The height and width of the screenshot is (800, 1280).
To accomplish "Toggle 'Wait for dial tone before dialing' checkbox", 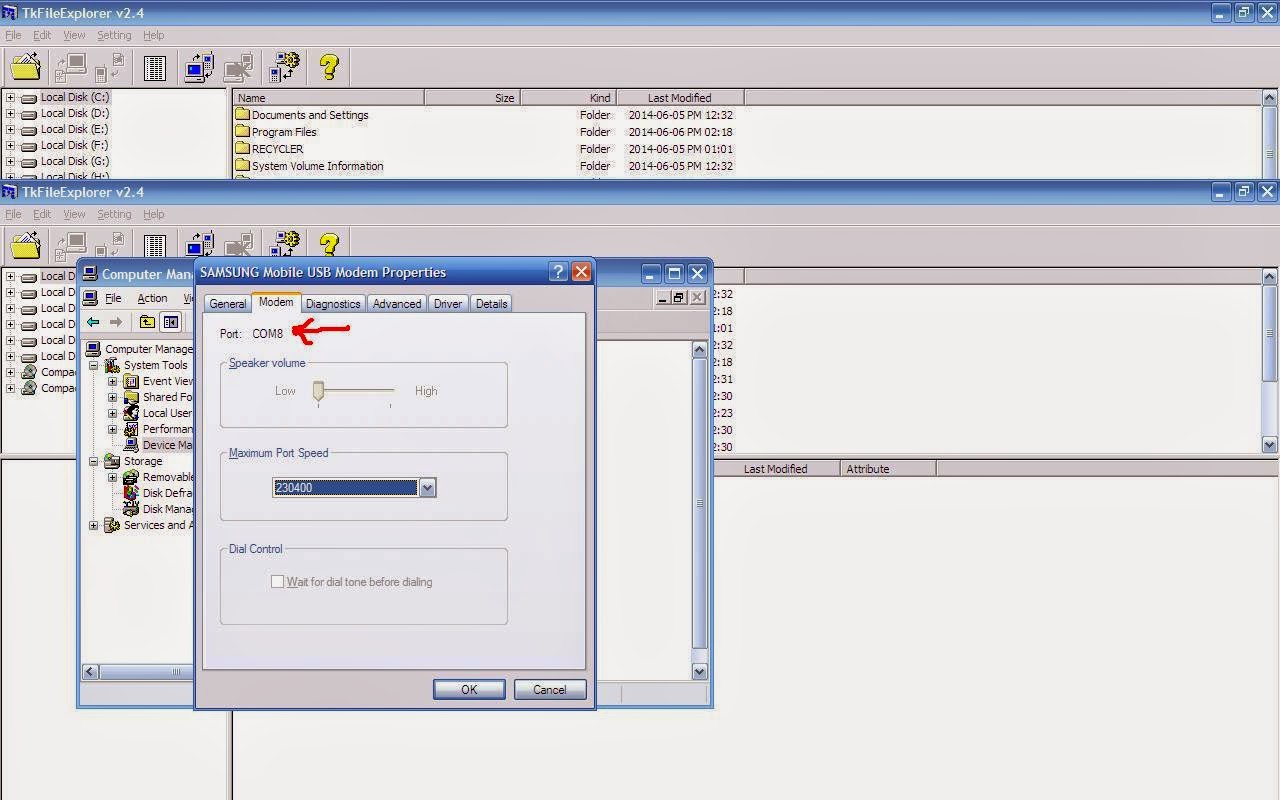I will click(x=277, y=581).
